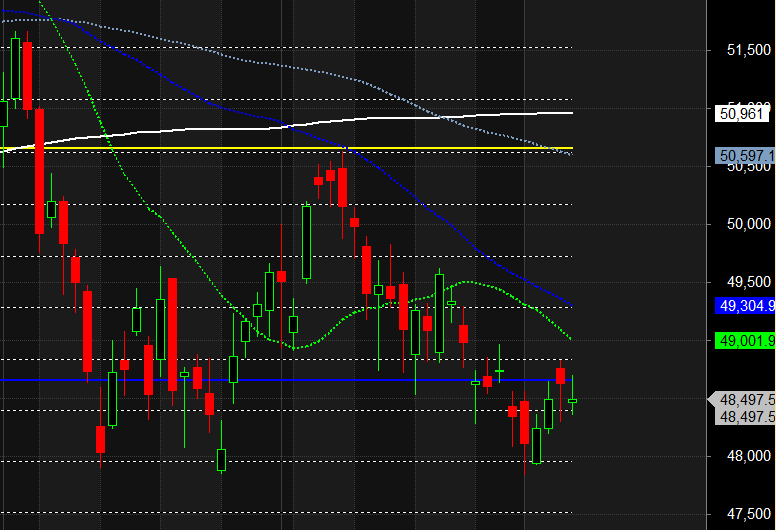Click the tall green candle reaching above 50,000

click(307, 242)
